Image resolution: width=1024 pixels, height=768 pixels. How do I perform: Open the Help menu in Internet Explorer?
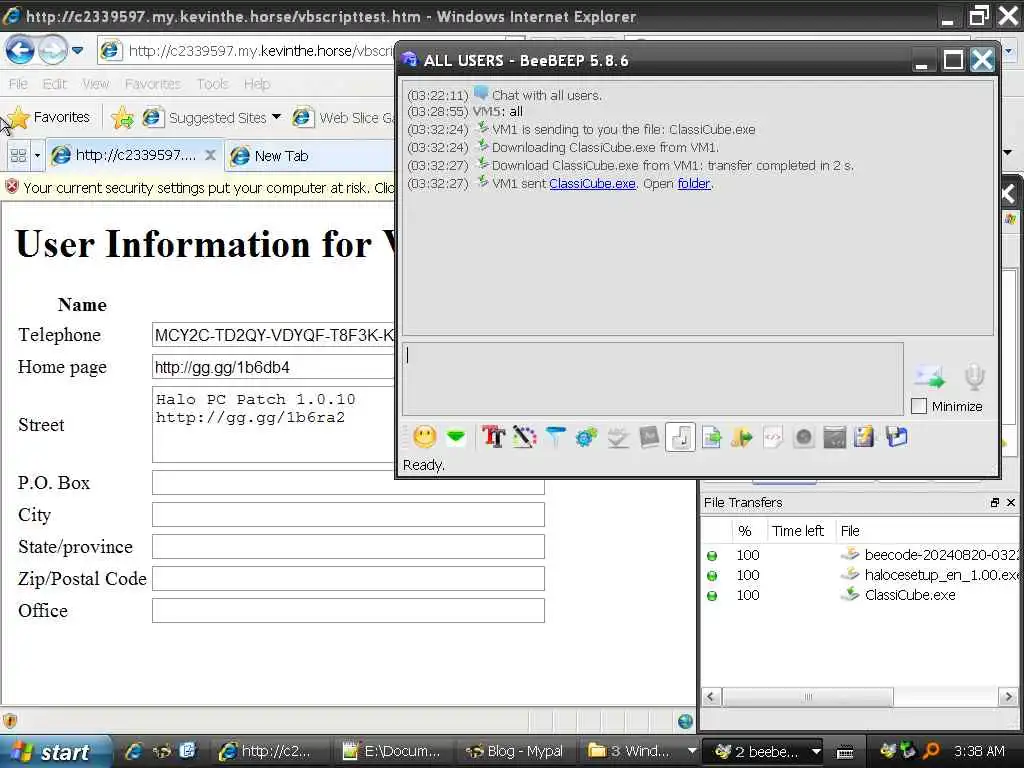pyautogui.click(x=257, y=84)
